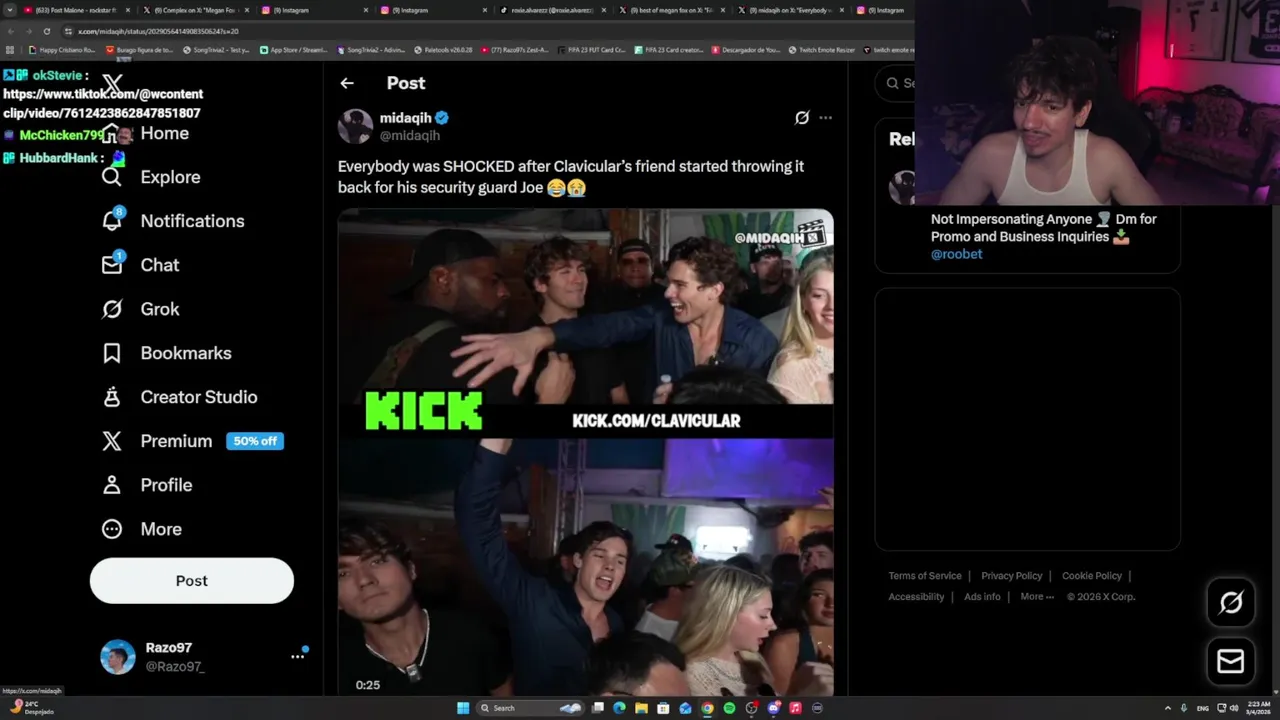Screen dimensions: 1280x720
Task: Expand the footer More options
Action: coord(1037,597)
